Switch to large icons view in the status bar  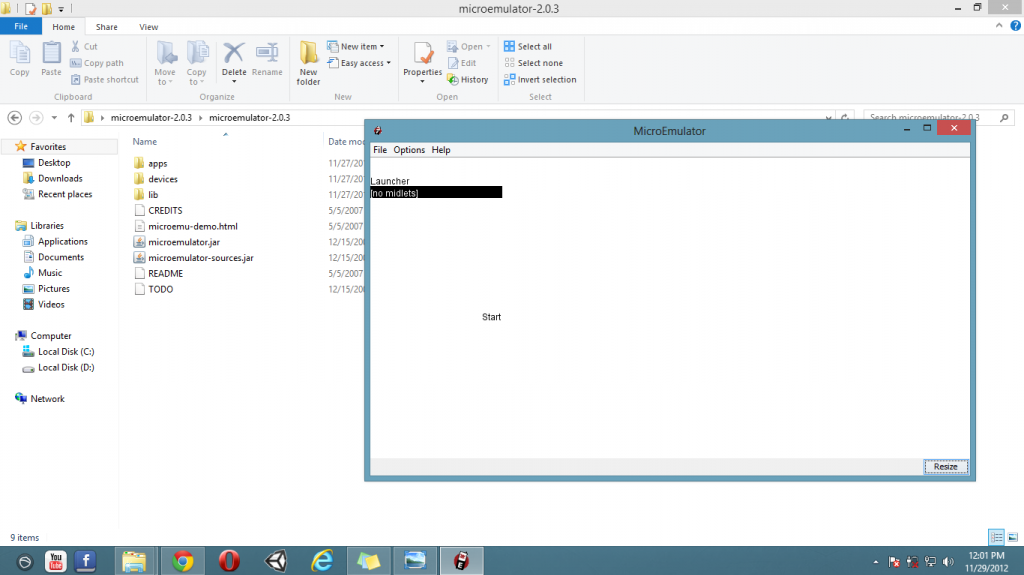(1012, 537)
